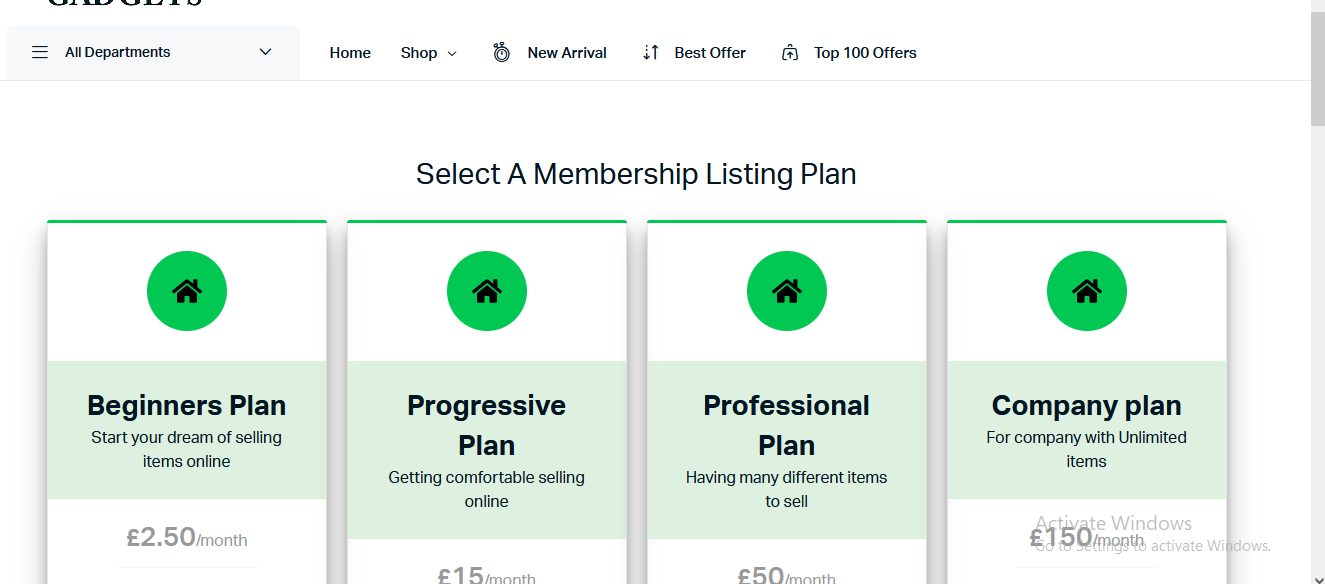1325x584 pixels.
Task: Expand the All Departments dropdown chevron
Action: pyautogui.click(x=265, y=52)
